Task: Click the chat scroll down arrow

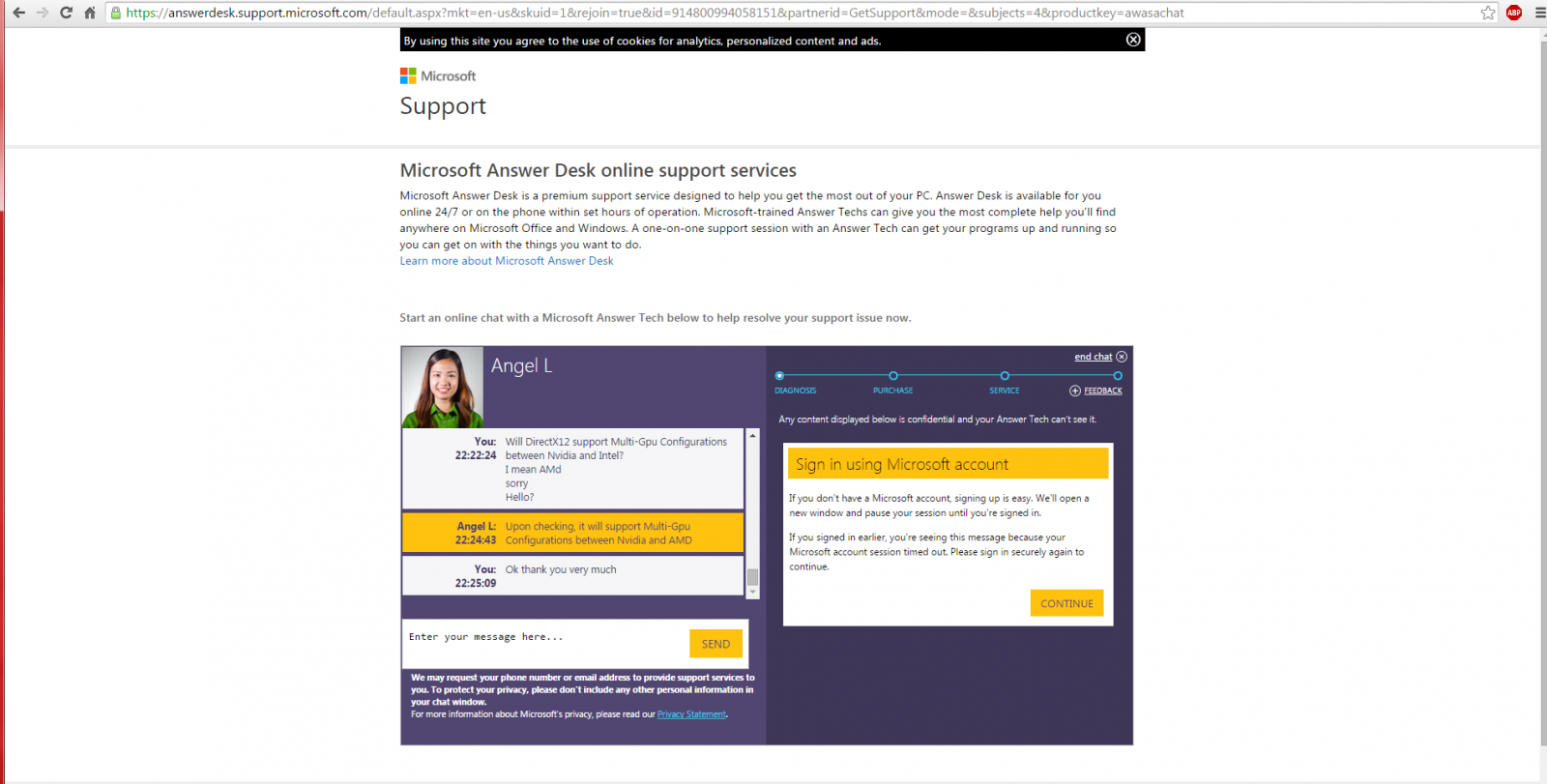Action: coord(752,593)
